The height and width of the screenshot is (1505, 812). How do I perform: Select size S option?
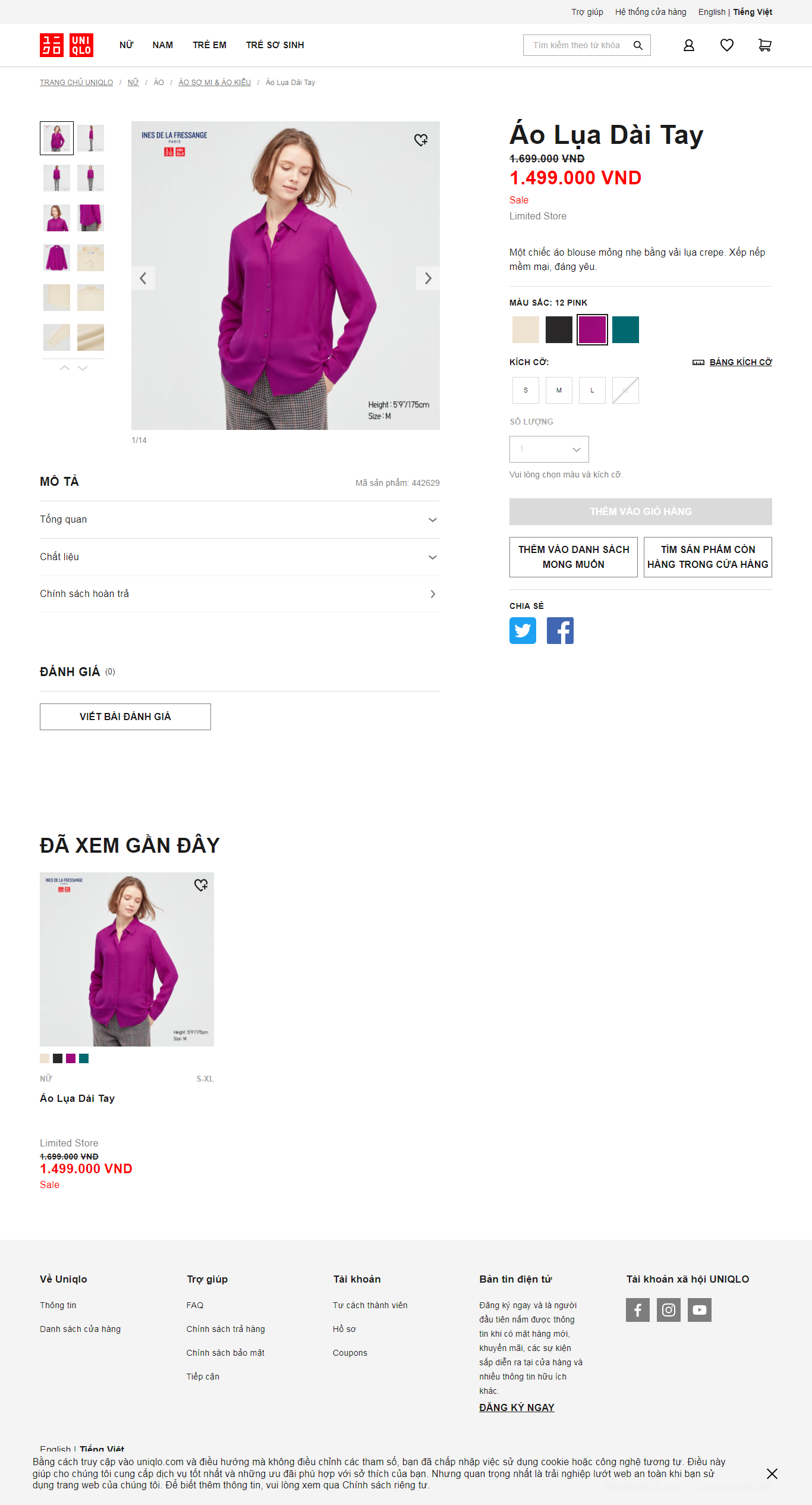coord(525,391)
